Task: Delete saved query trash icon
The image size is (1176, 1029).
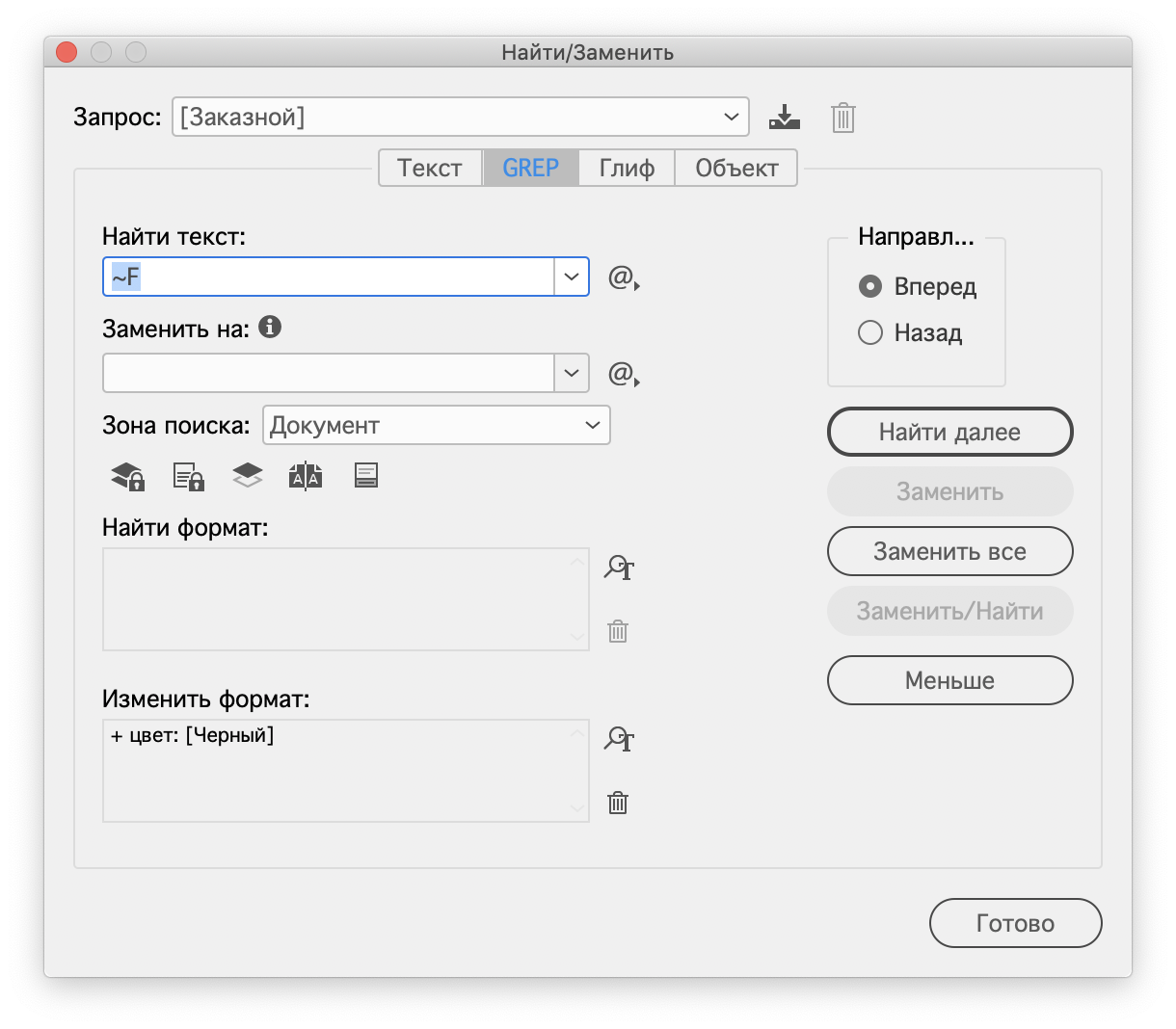Action: [843, 118]
